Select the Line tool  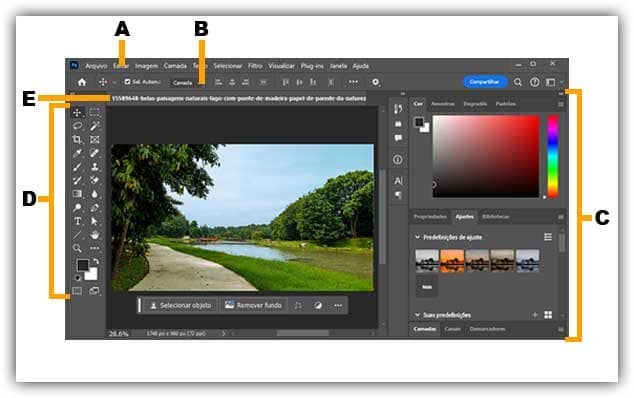(77, 235)
